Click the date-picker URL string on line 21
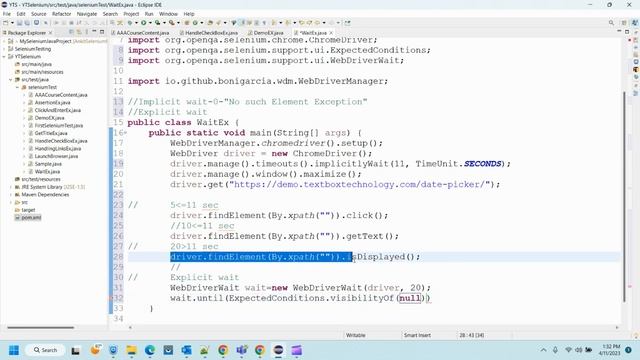This screenshot has width=640, height=360. (360, 184)
